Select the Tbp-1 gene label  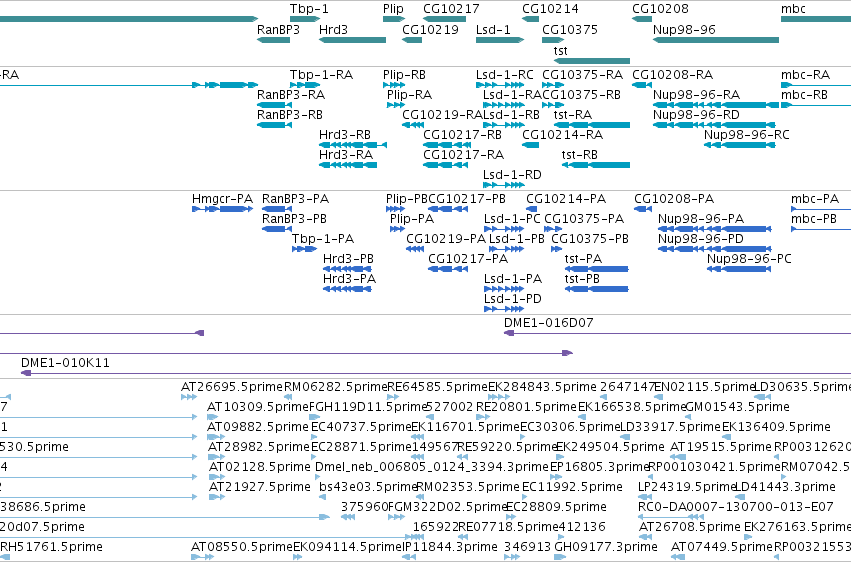coord(309,9)
